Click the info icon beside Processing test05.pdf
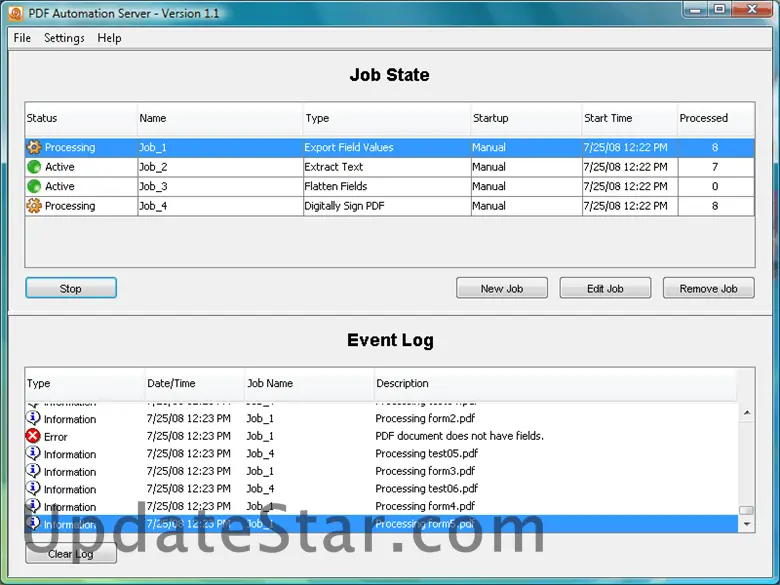This screenshot has height=585, width=780. (x=33, y=453)
